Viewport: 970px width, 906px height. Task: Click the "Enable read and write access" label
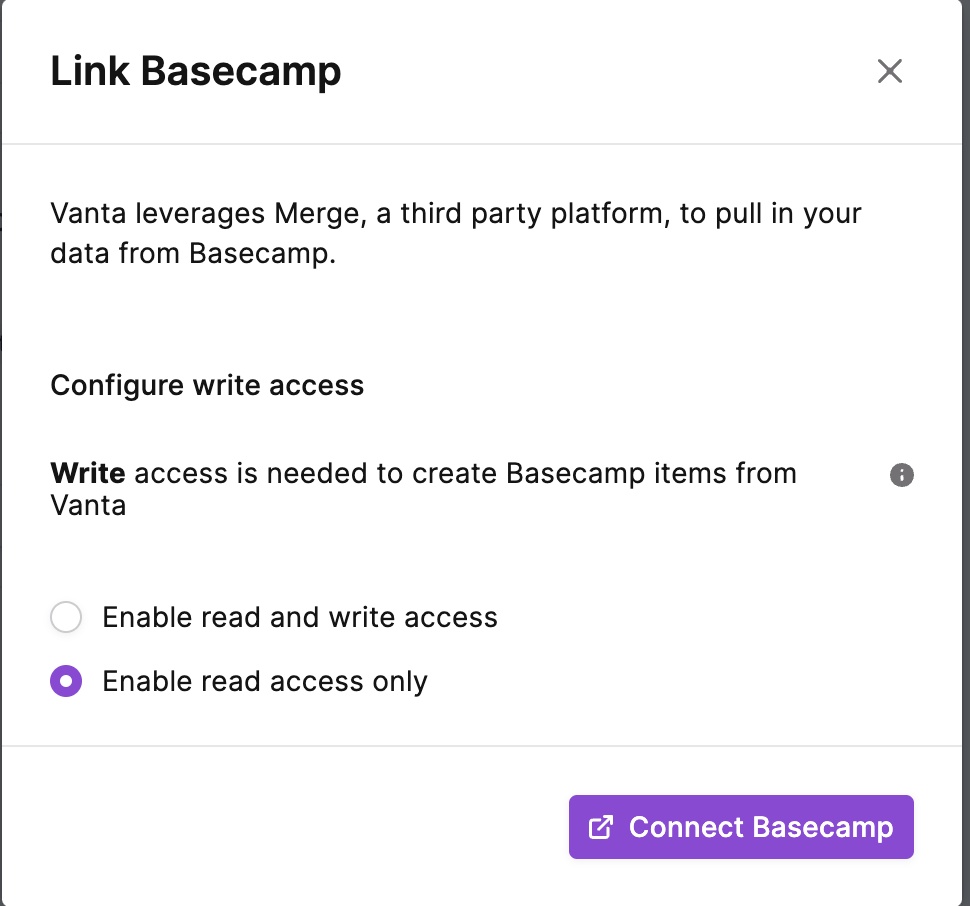click(299, 617)
